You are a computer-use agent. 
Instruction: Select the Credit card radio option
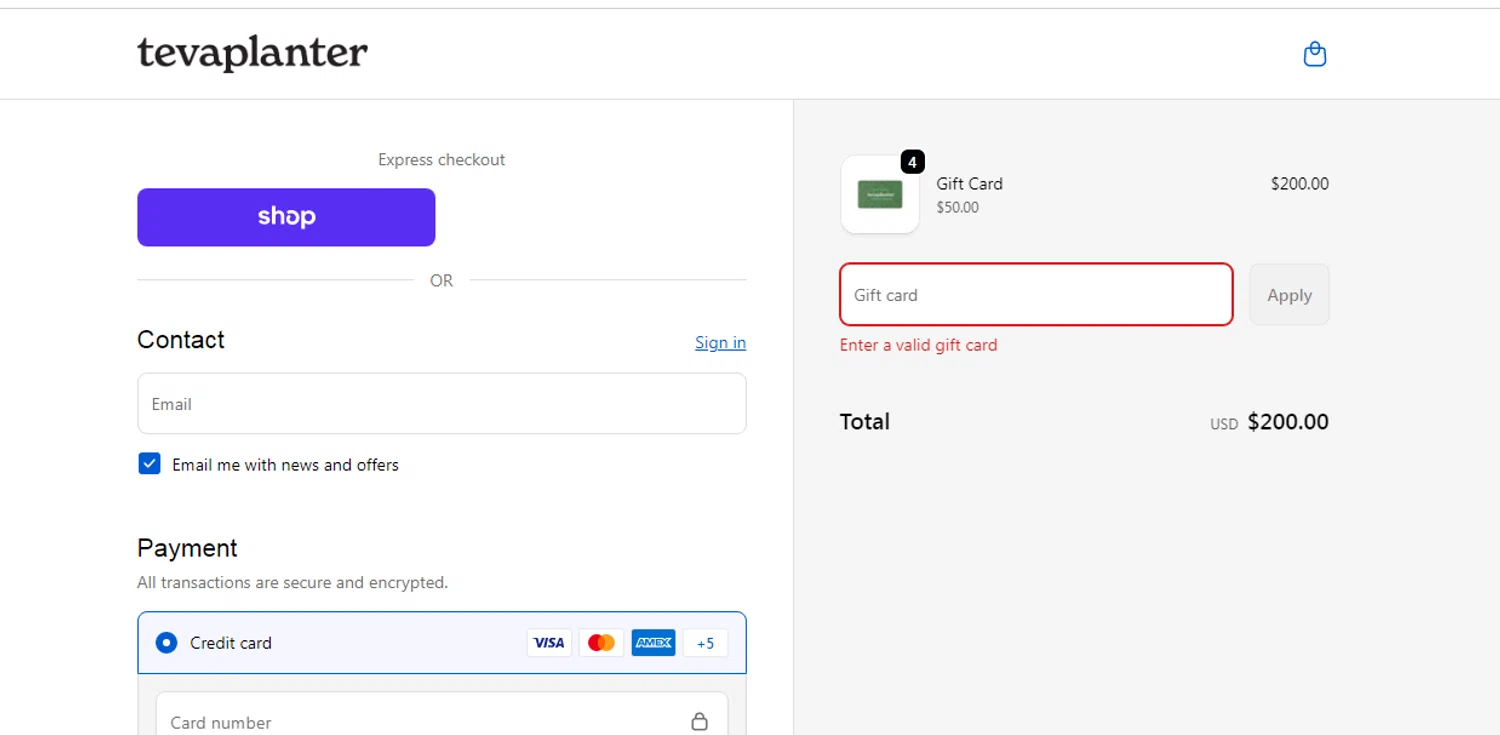click(166, 643)
